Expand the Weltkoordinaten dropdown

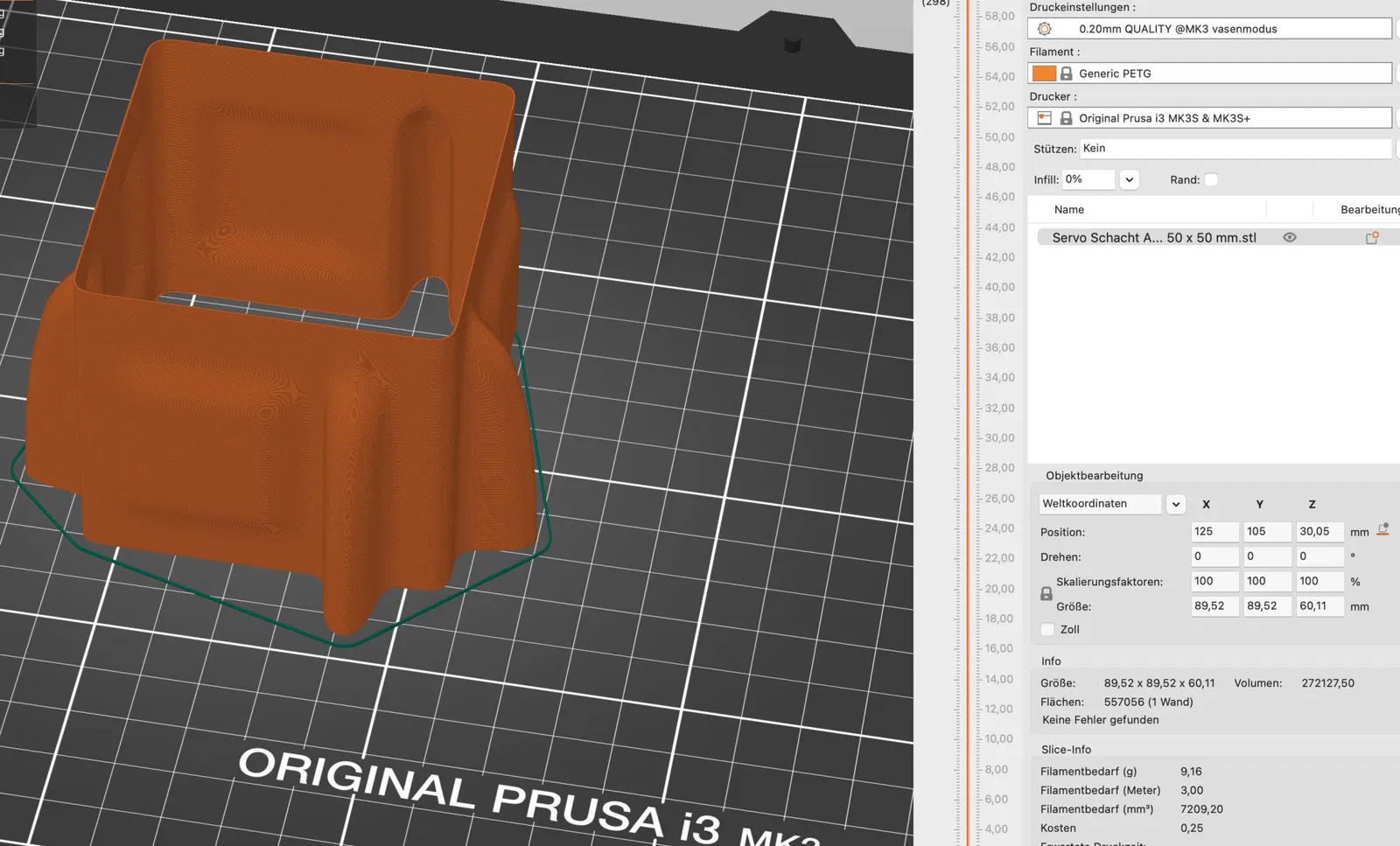click(x=1175, y=504)
